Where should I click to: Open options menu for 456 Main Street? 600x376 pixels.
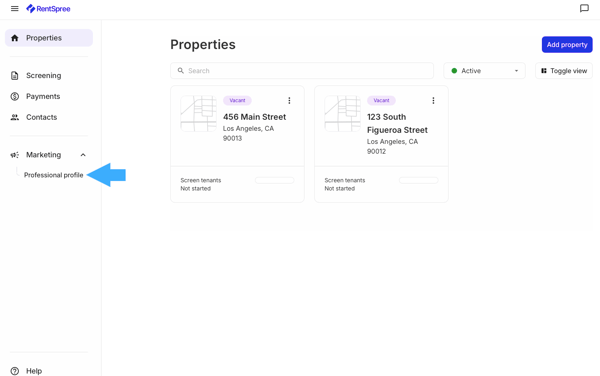pos(289,101)
